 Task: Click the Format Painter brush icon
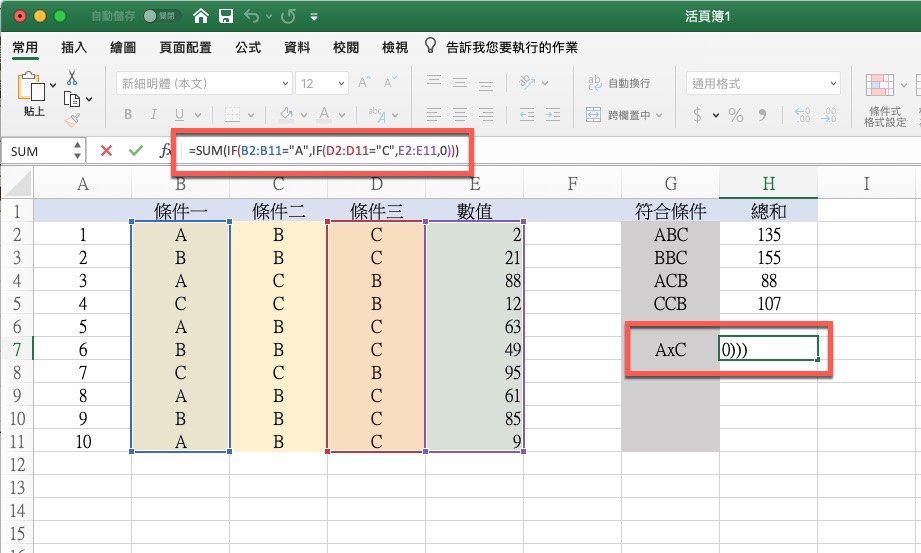72,120
